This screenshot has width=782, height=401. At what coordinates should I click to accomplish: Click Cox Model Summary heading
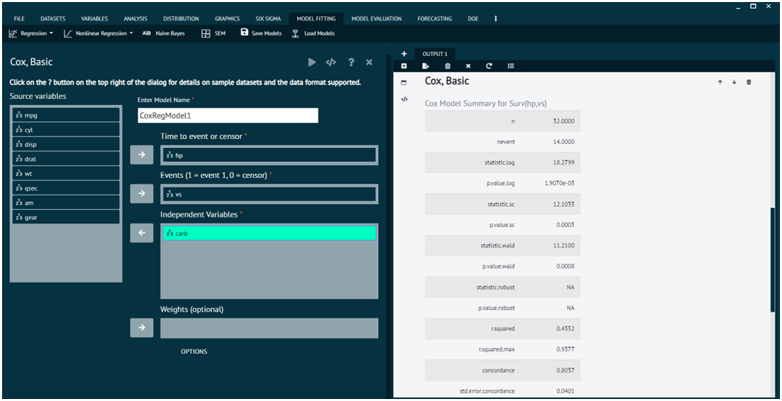(x=488, y=104)
